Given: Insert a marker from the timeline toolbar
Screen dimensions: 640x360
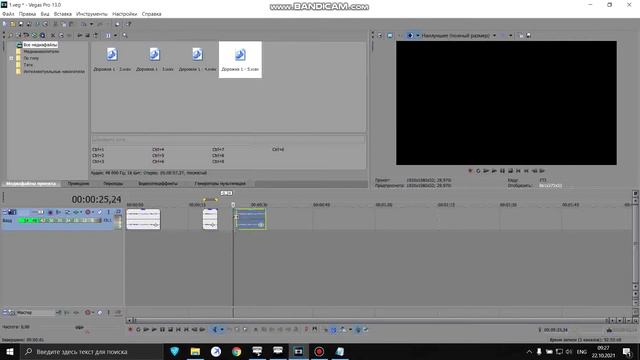Looking at the screenshot, I should (306, 329).
